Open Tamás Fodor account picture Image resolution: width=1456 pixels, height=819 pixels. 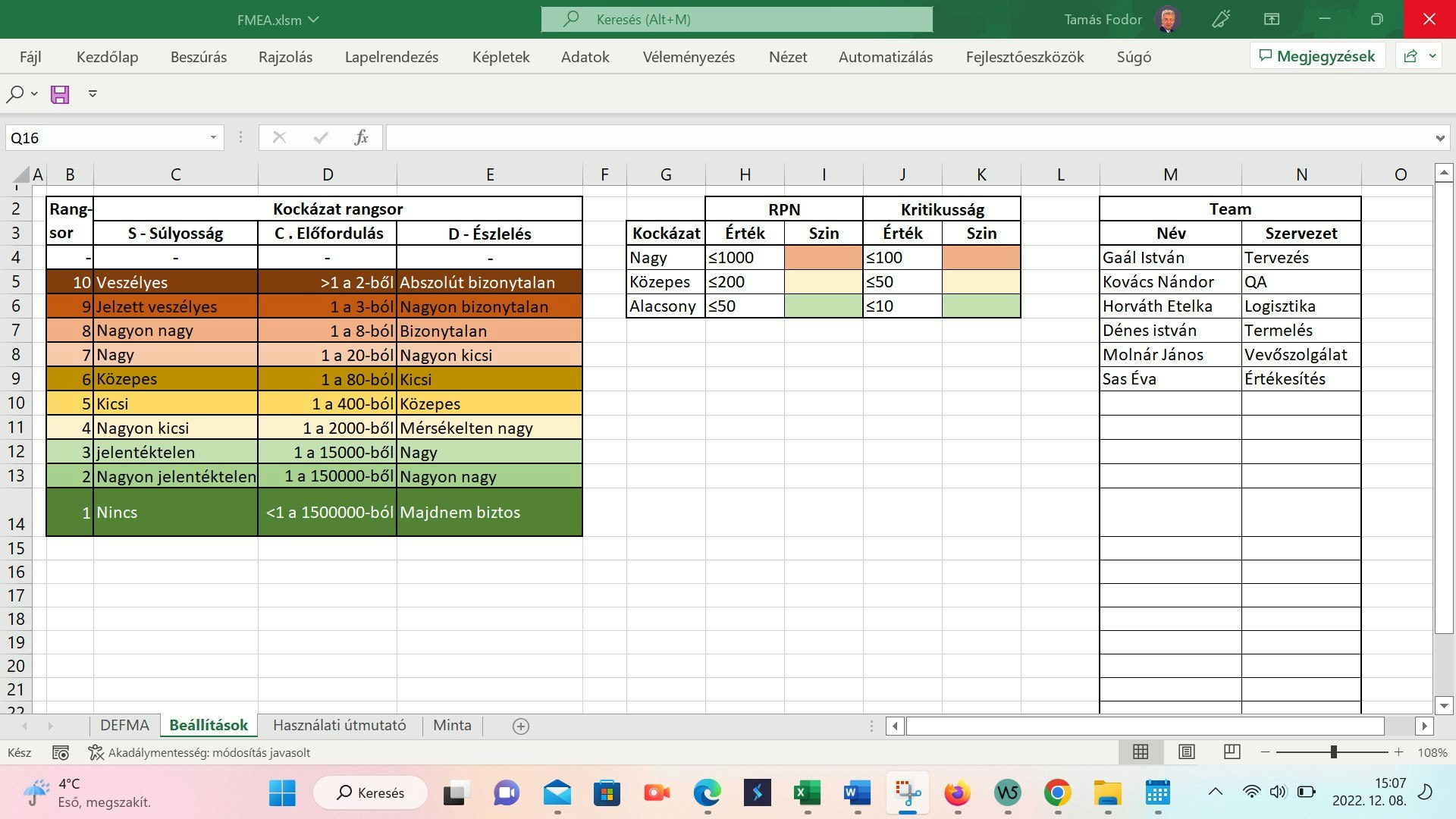[x=1168, y=20]
